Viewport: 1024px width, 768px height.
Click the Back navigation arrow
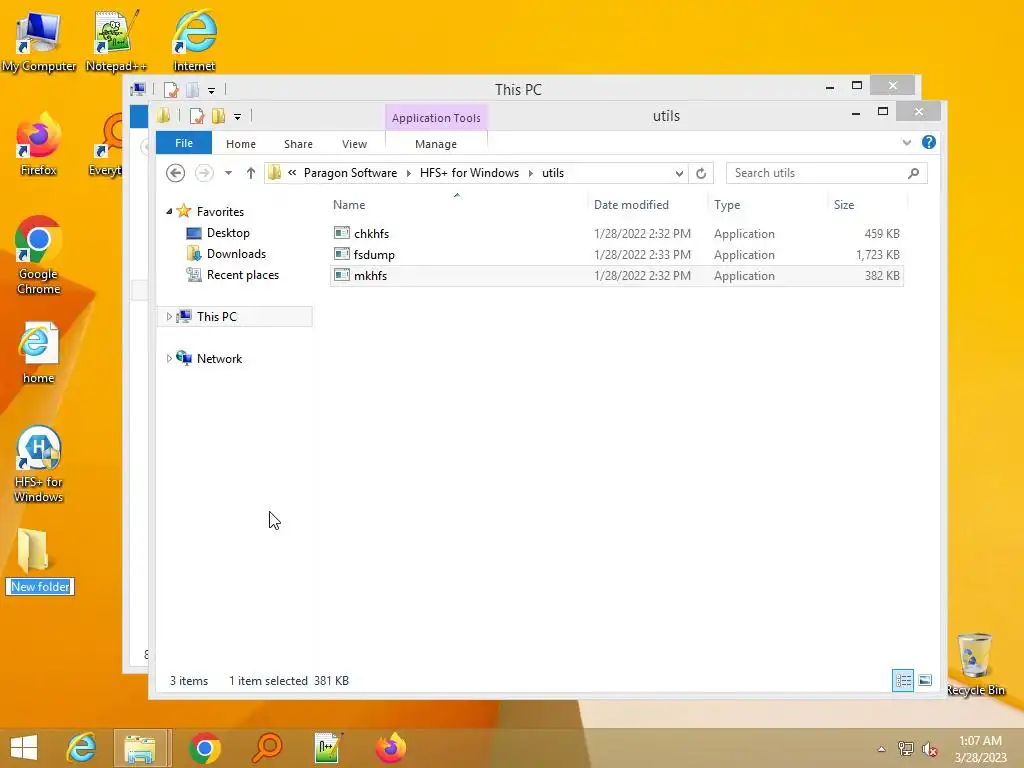click(175, 173)
